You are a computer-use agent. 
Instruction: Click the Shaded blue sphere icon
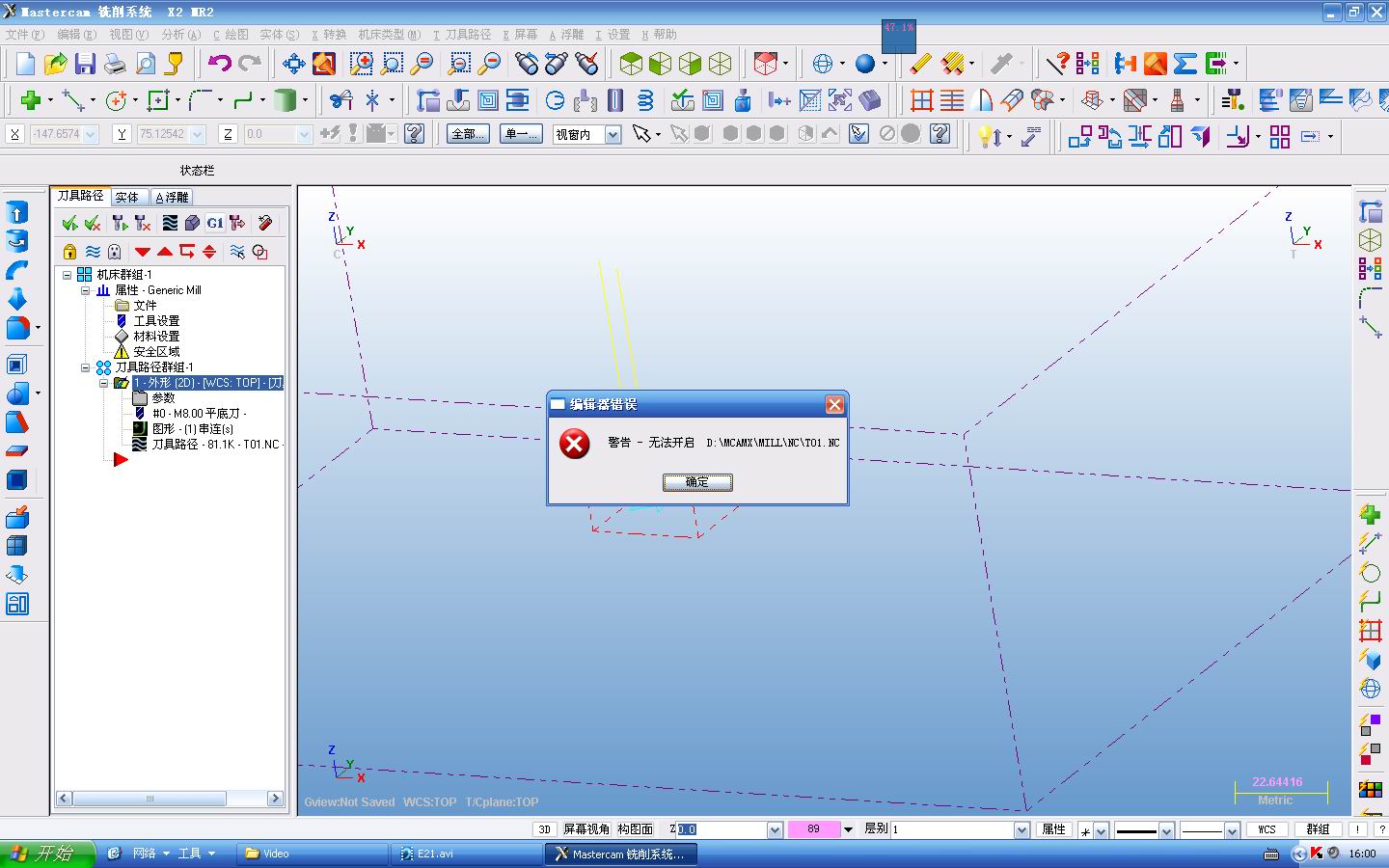[865, 64]
